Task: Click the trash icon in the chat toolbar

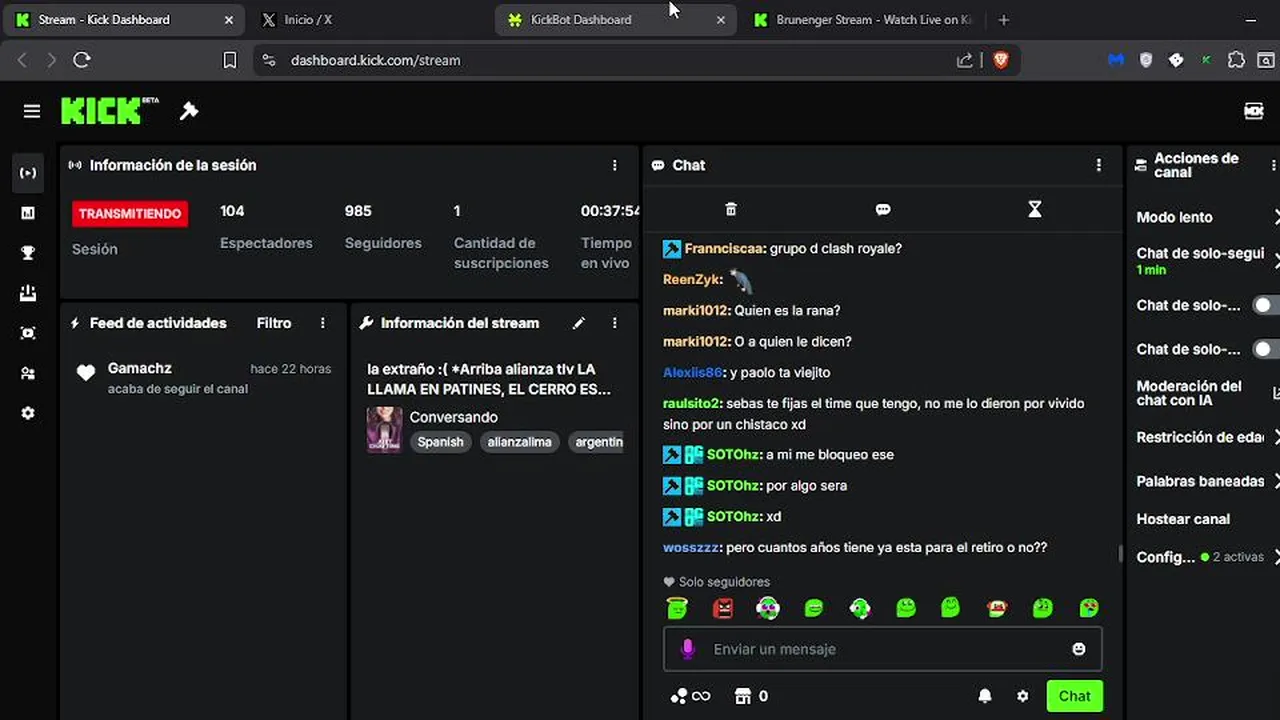Action: [x=731, y=209]
